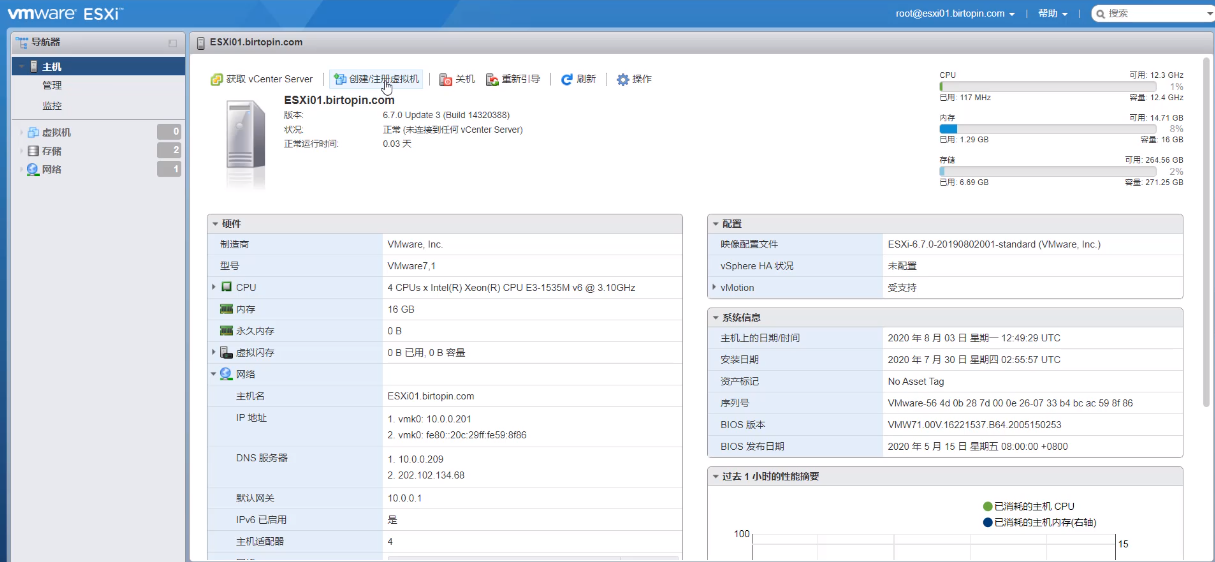Click 创建/注册虚拟机 toolbar button
Image resolution: width=1215 pixels, height=562 pixels.
point(376,79)
